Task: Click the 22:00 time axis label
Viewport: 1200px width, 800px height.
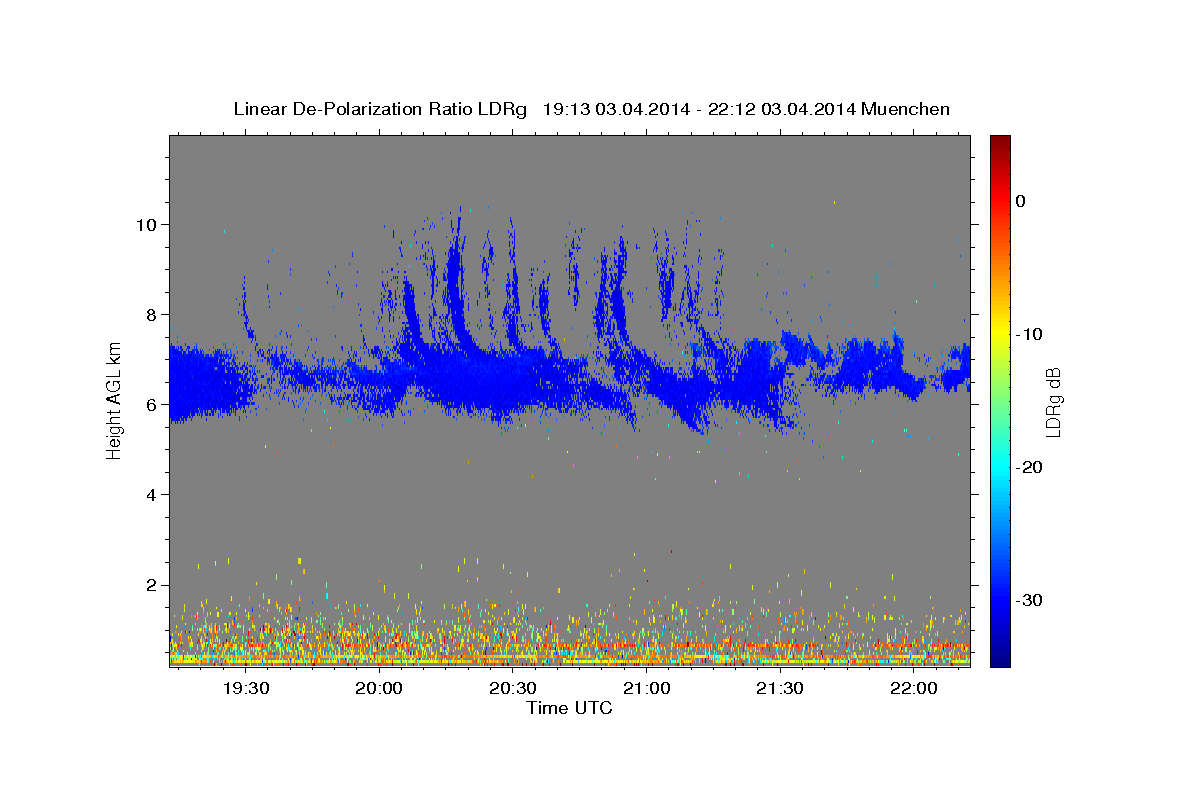Action: click(x=914, y=688)
